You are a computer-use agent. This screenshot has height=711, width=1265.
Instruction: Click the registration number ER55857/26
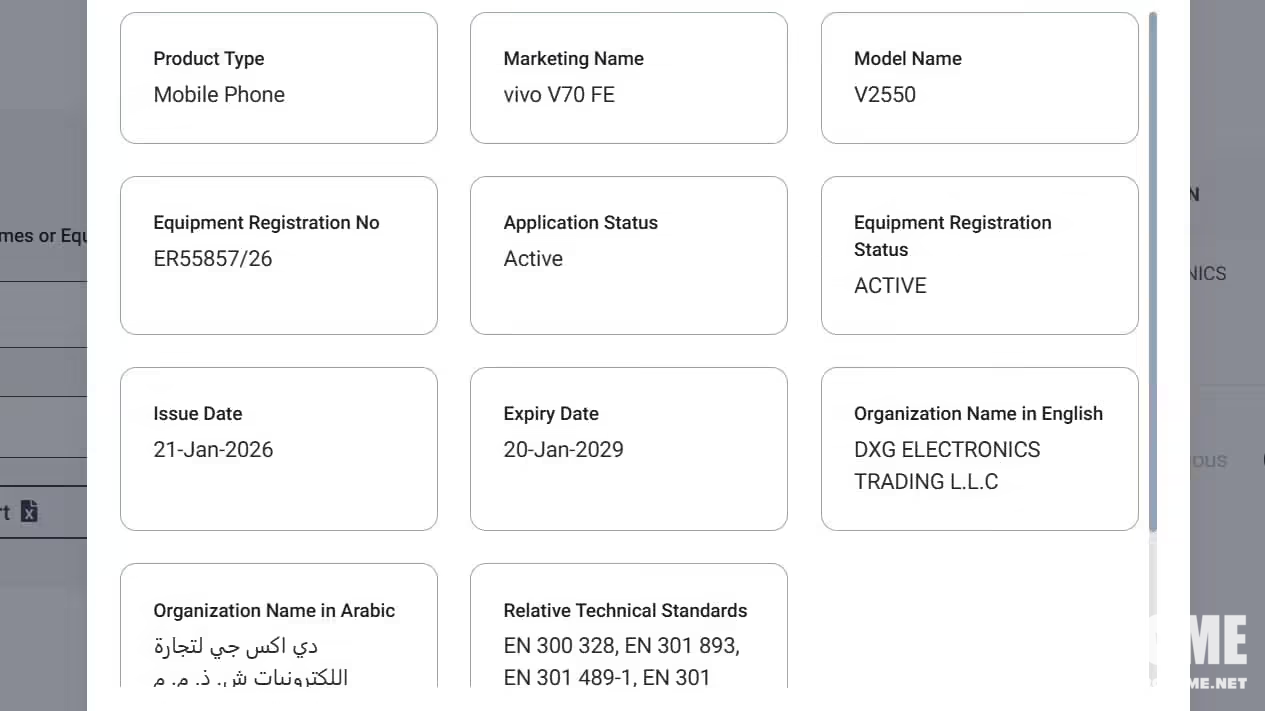pyautogui.click(x=212, y=259)
